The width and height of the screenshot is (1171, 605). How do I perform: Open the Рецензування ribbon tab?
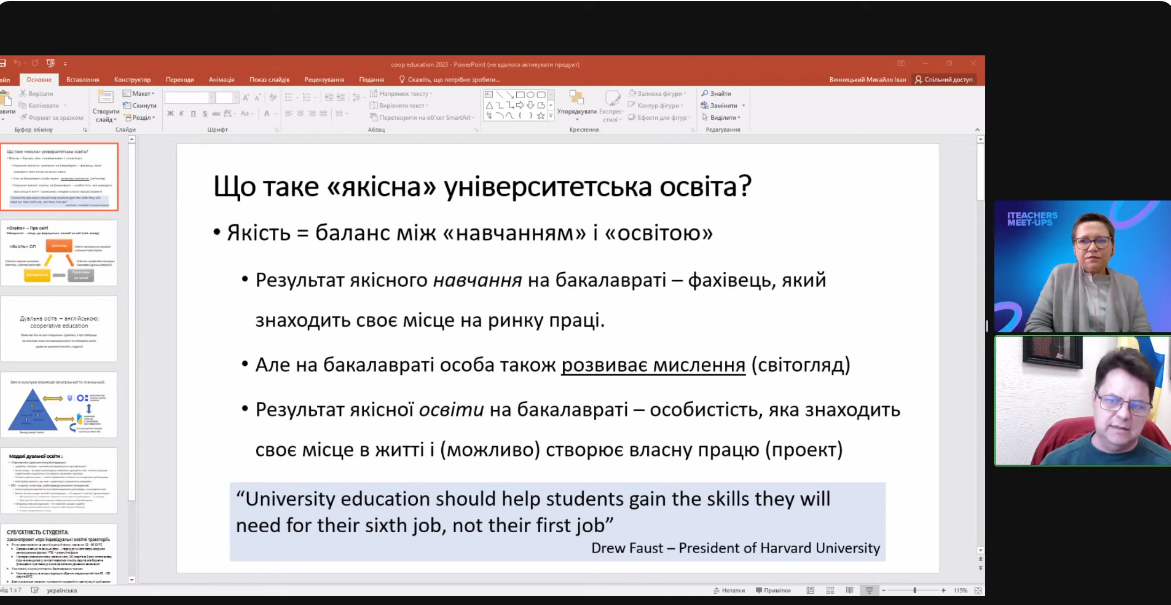pos(324,79)
